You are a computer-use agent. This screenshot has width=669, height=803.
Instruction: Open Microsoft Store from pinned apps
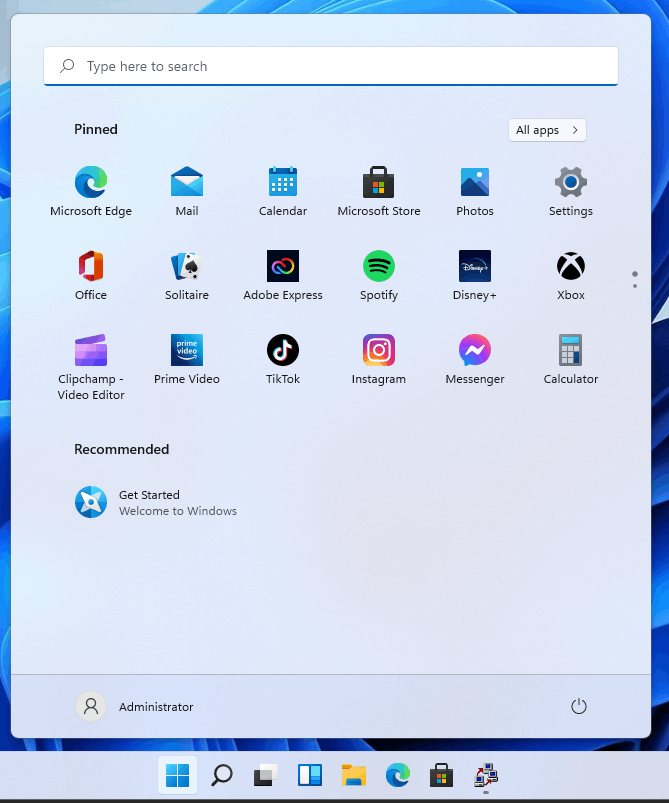click(379, 192)
